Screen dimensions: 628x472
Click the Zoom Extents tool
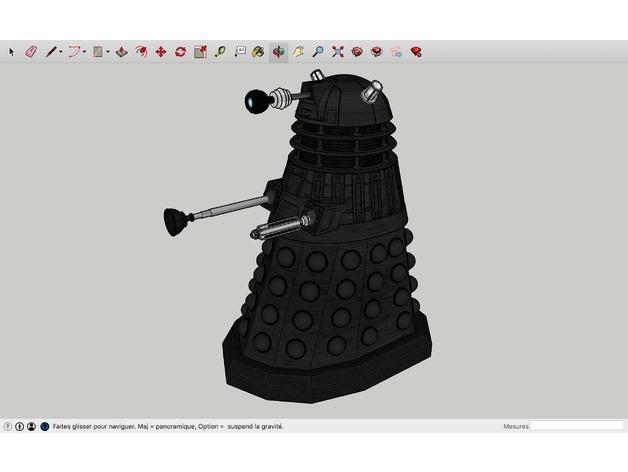click(338, 52)
